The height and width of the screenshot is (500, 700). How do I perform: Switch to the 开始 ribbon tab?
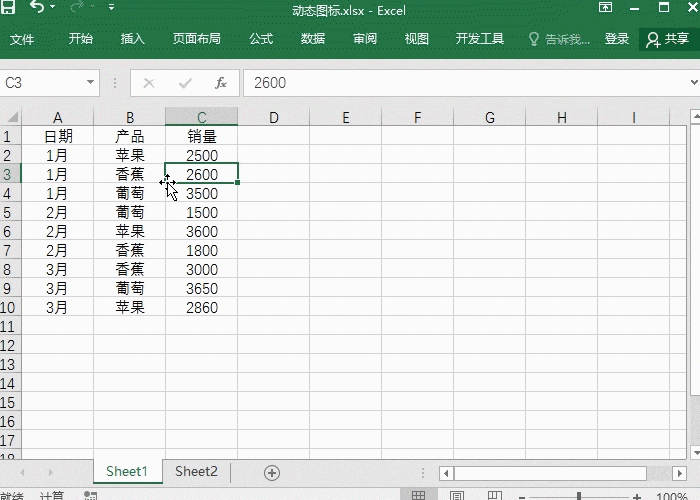(x=81, y=39)
